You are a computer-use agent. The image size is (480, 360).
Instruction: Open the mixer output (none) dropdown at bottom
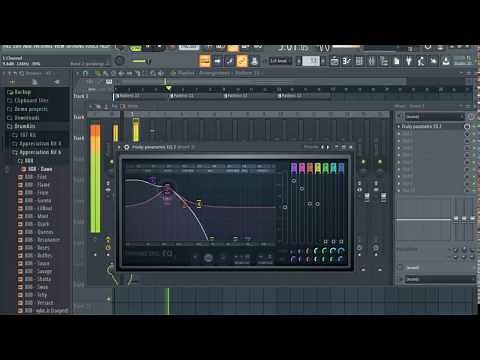click(x=440, y=279)
